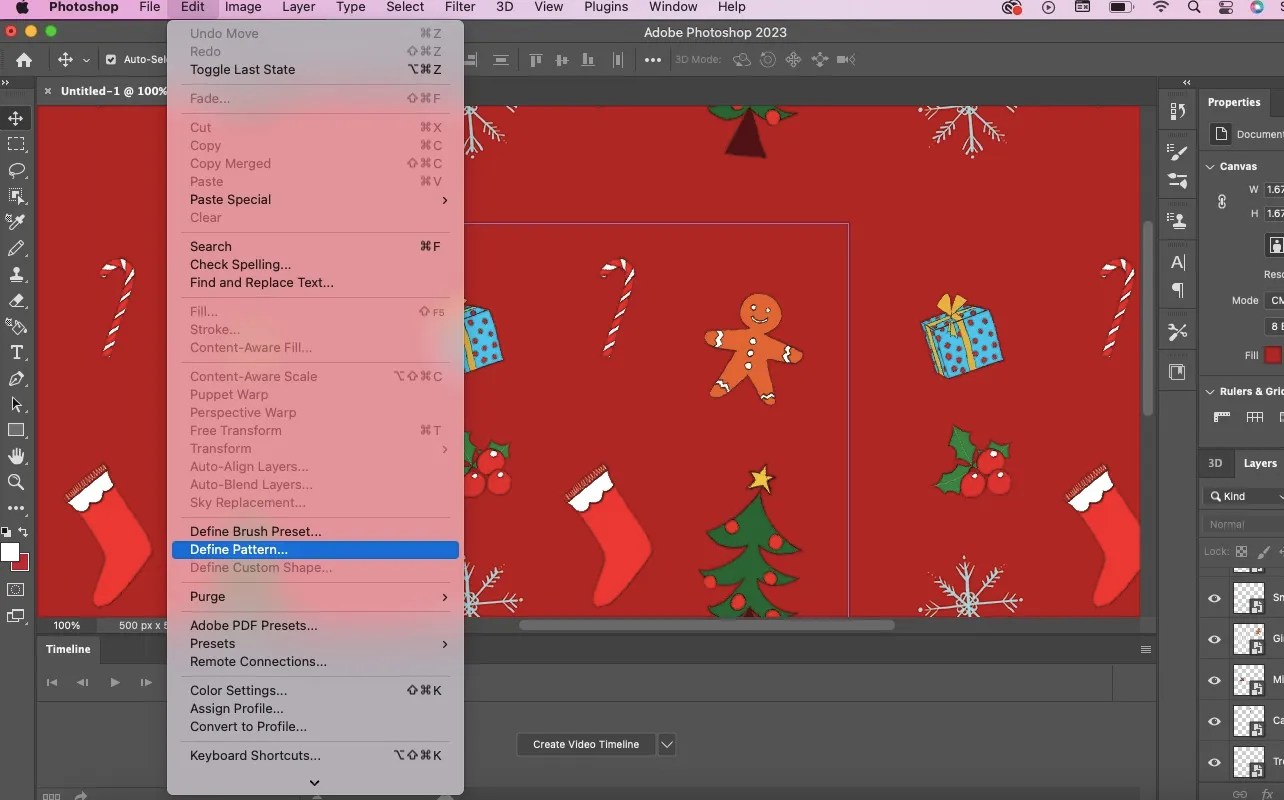The height and width of the screenshot is (800, 1284).
Task: Click the horizontal canvas scrollbar
Action: tap(706, 625)
